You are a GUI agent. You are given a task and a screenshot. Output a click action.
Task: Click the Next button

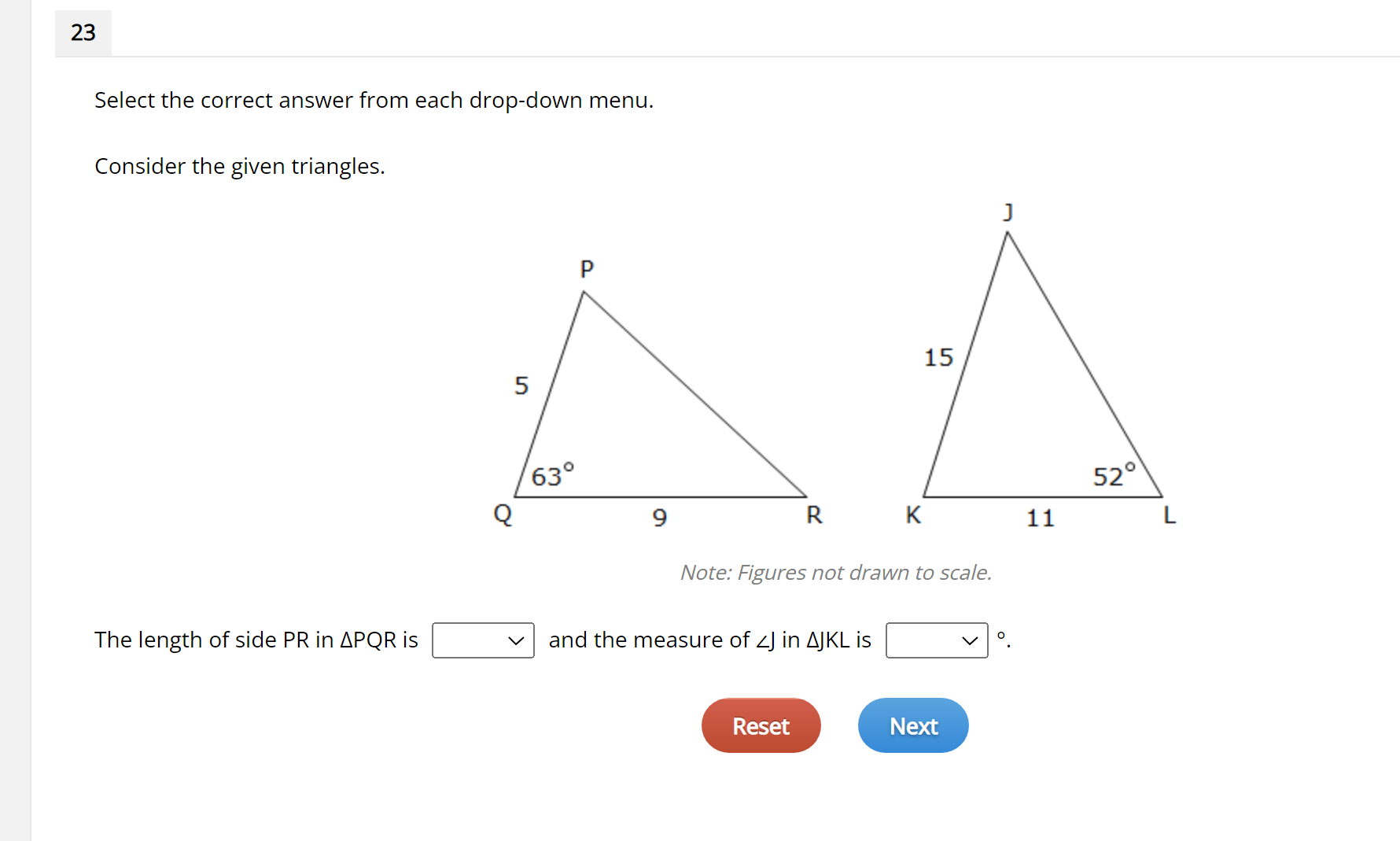(912, 725)
